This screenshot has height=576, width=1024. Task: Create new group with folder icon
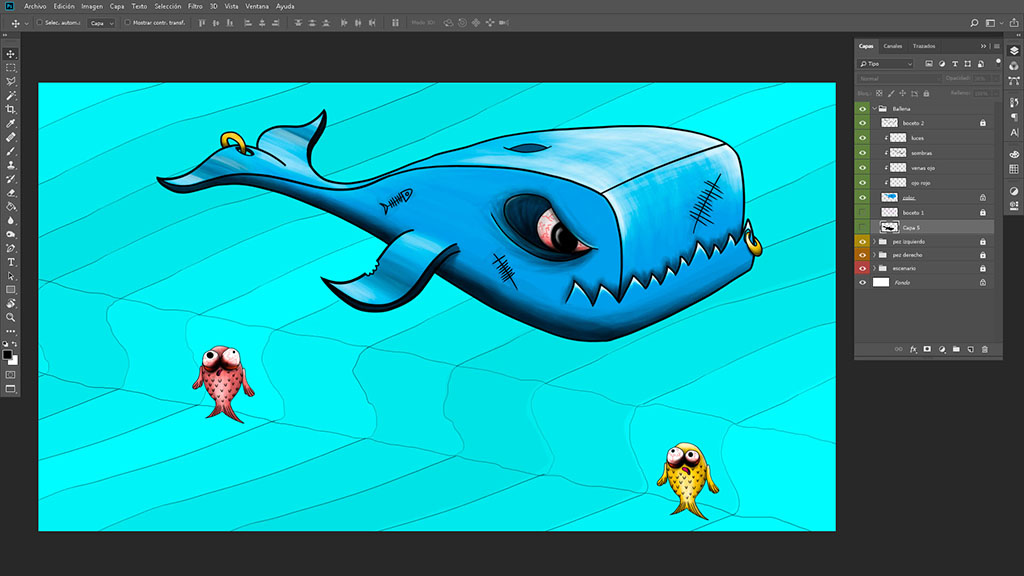[956, 349]
